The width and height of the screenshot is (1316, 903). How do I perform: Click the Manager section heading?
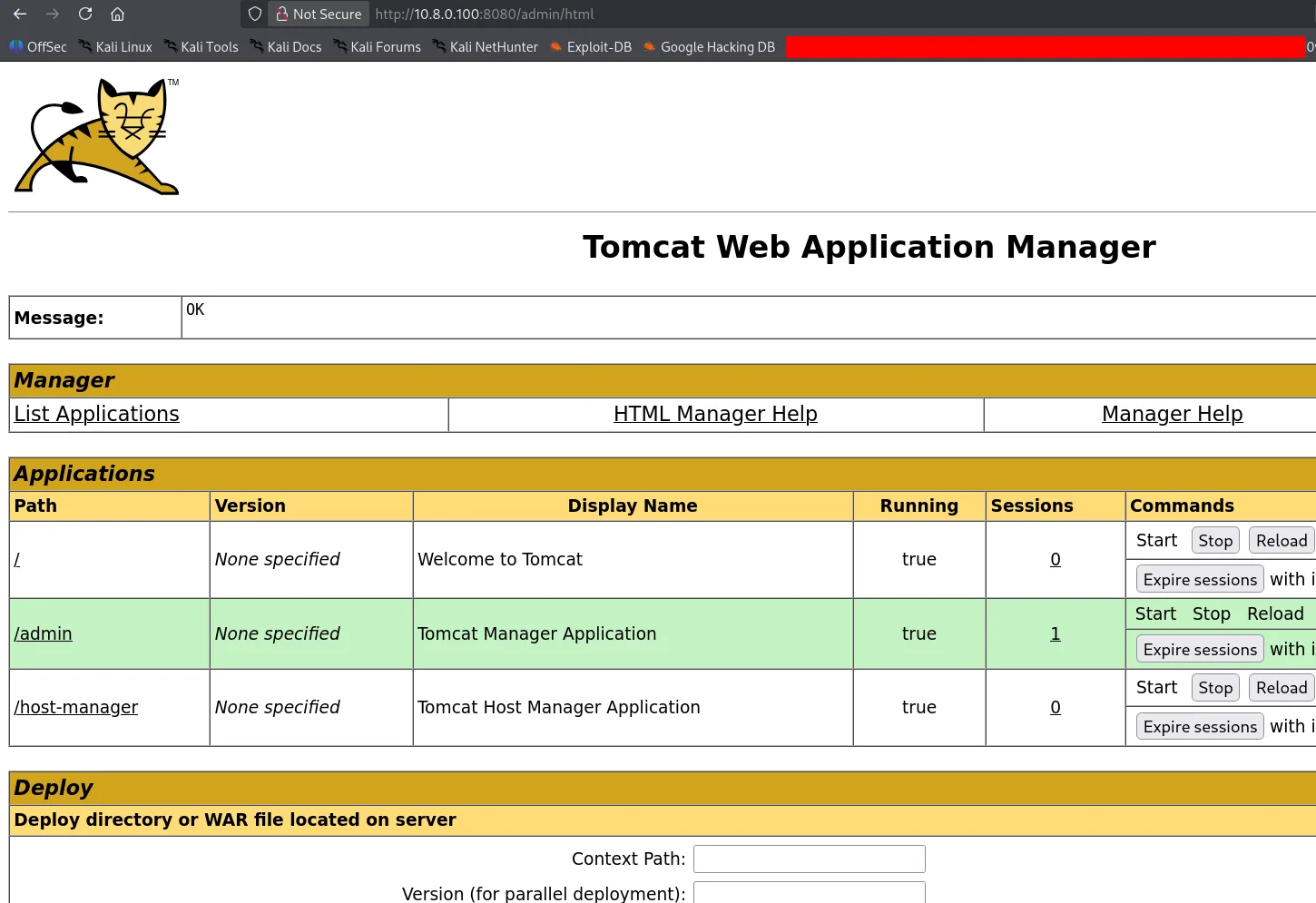(x=64, y=380)
